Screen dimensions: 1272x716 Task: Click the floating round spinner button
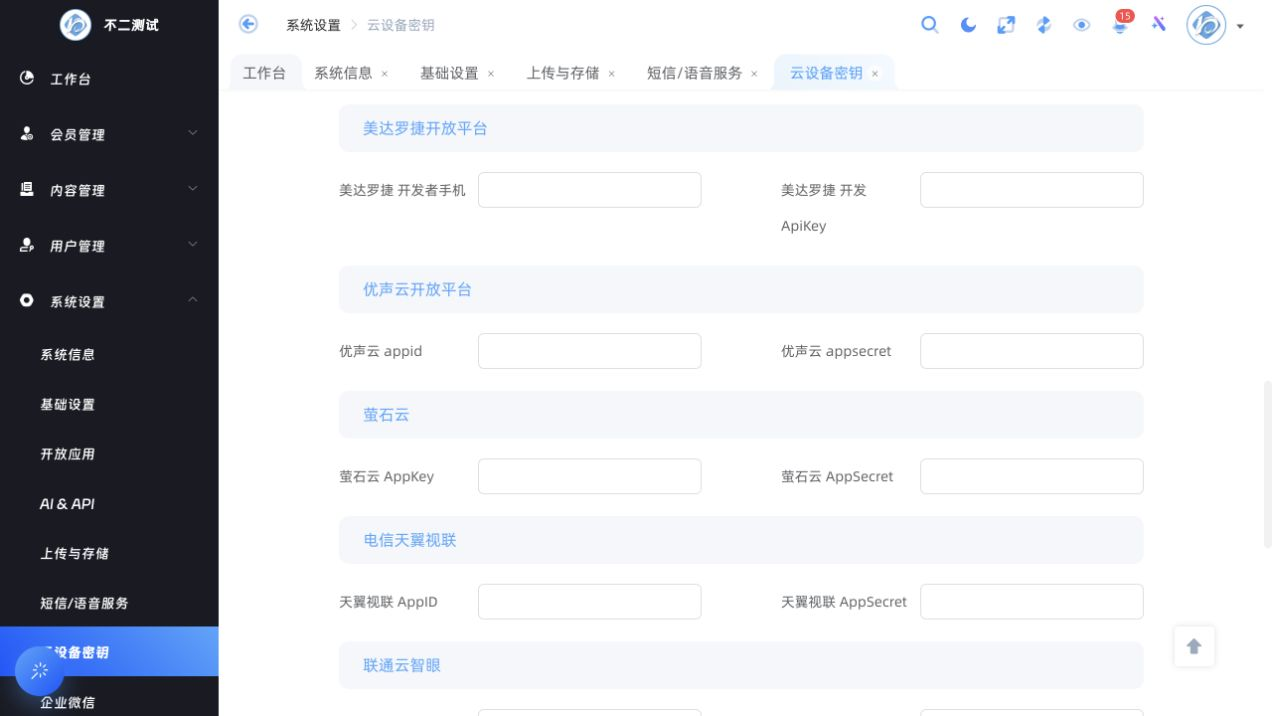coord(40,670)
